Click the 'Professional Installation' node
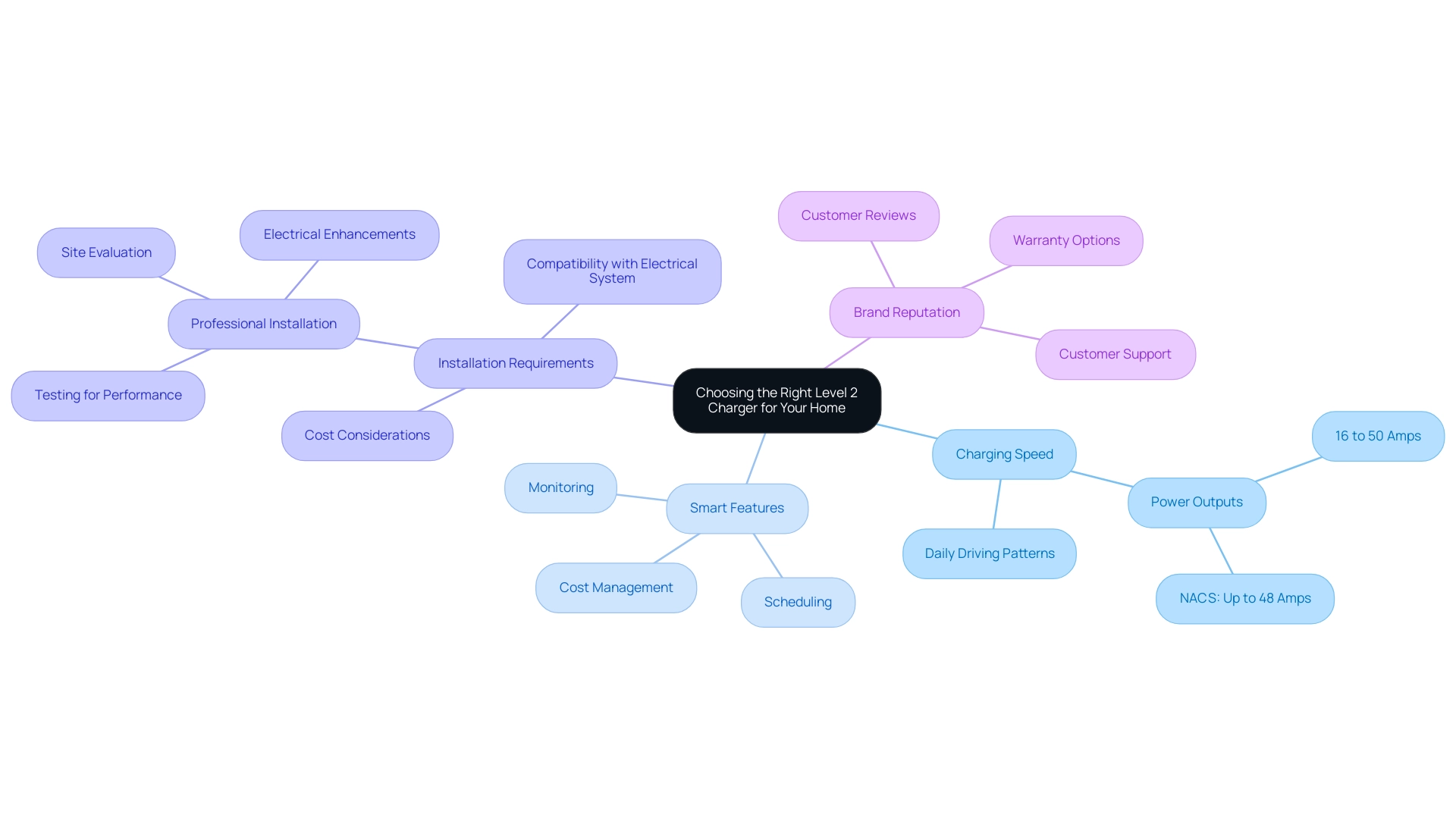1456x821 pixels. pos(262,323)
